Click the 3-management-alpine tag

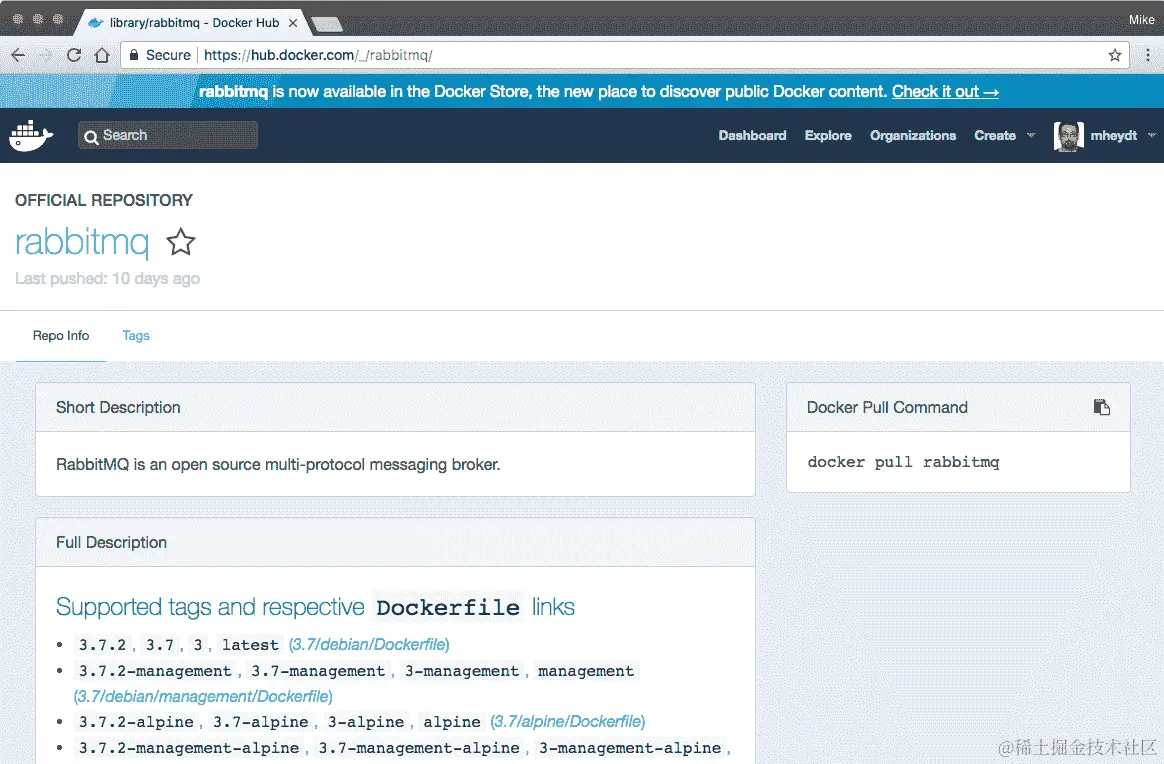630,748
